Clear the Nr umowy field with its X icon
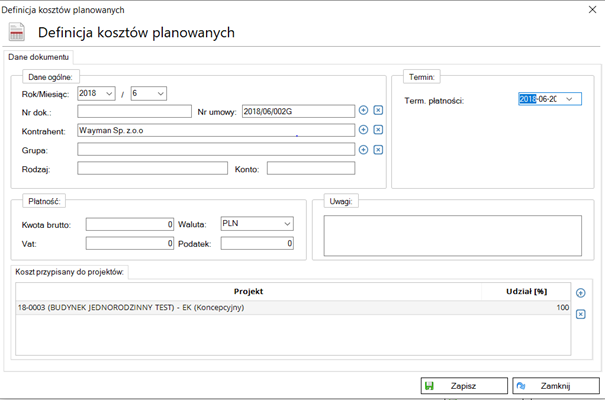 pyautogui.click(x=378, y=110)
